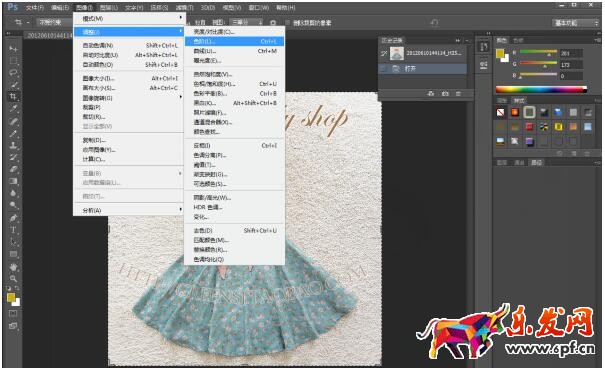Choose 曲线(U) Curves menu item
Viewport: 605px width, 369px height.
235,51
